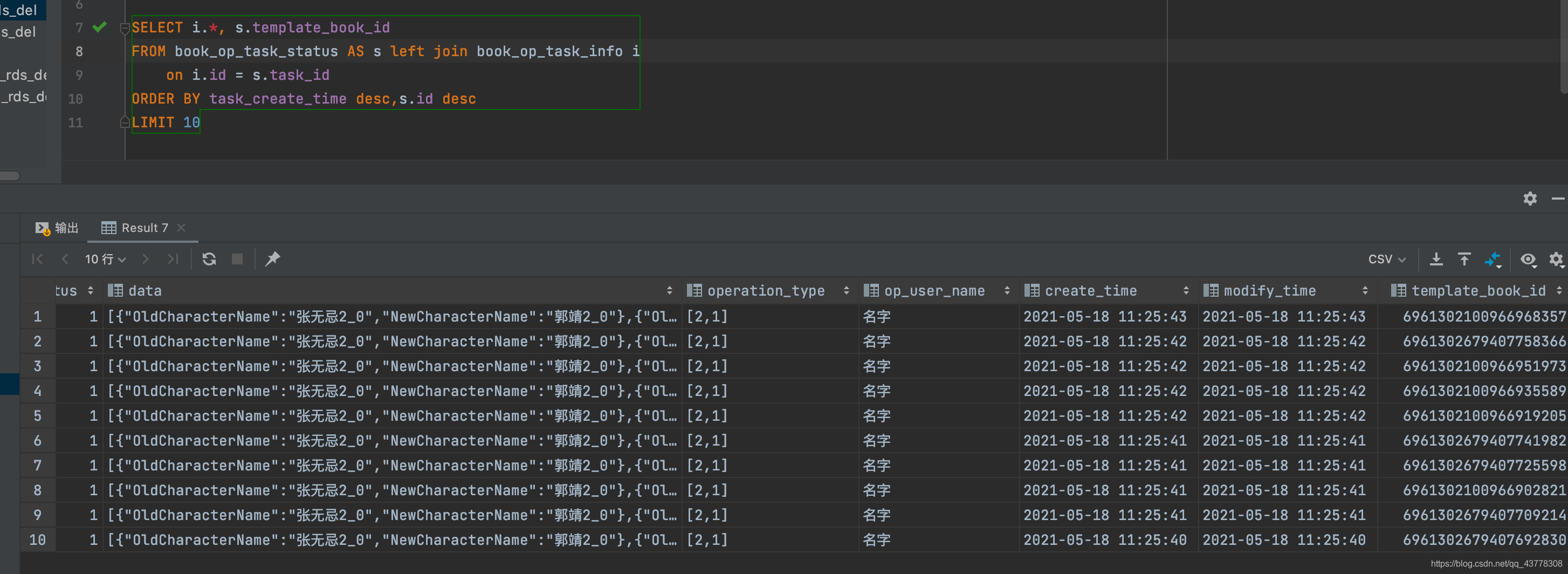Open result grid settings gear
The height and width of the screenshot is (574, 1568).
(1556, 260)
